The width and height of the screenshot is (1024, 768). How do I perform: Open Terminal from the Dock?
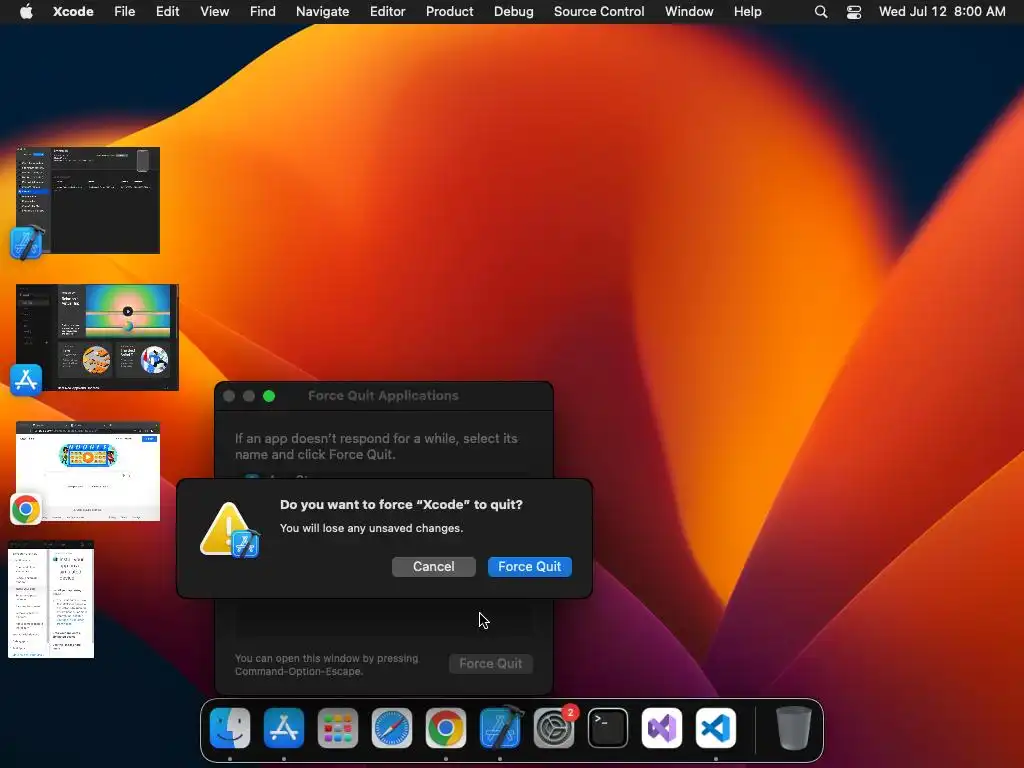(x=608, y=728)
